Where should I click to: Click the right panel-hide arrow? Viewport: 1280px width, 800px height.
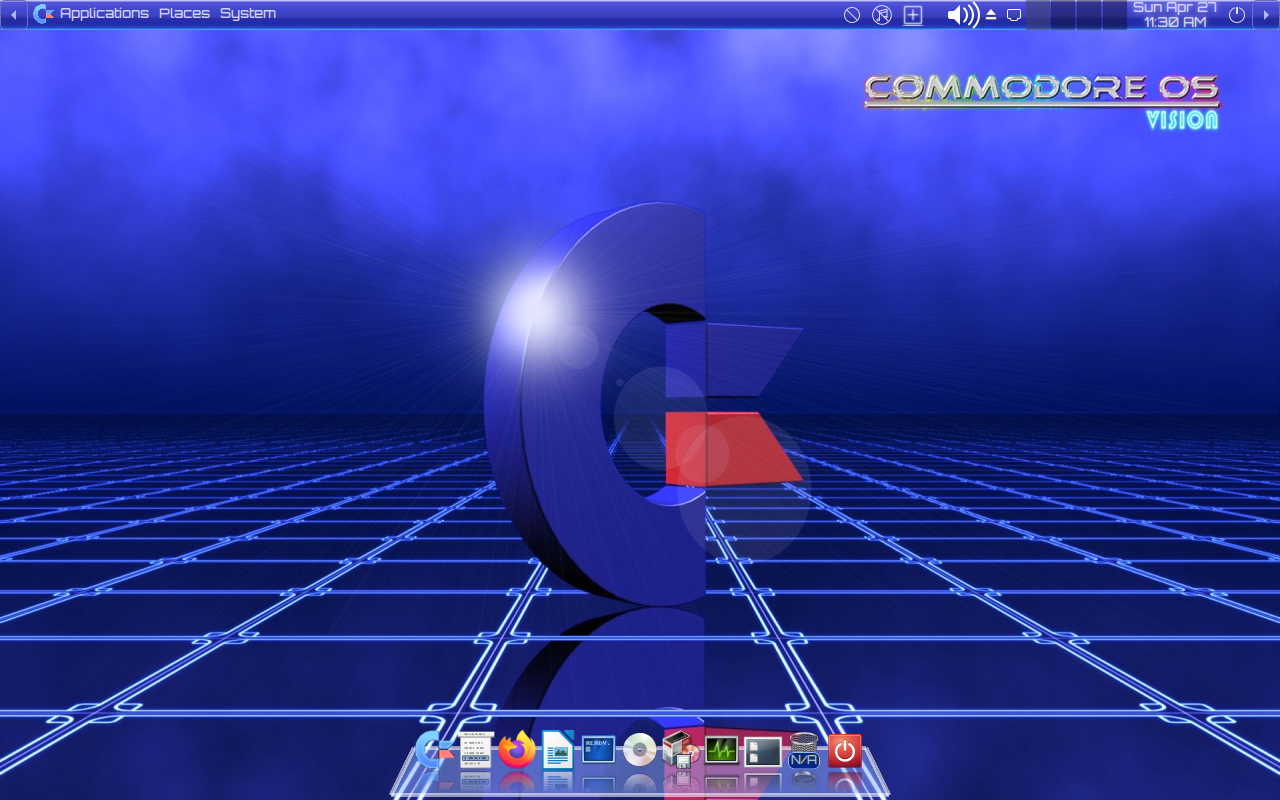pos(1266,14)
